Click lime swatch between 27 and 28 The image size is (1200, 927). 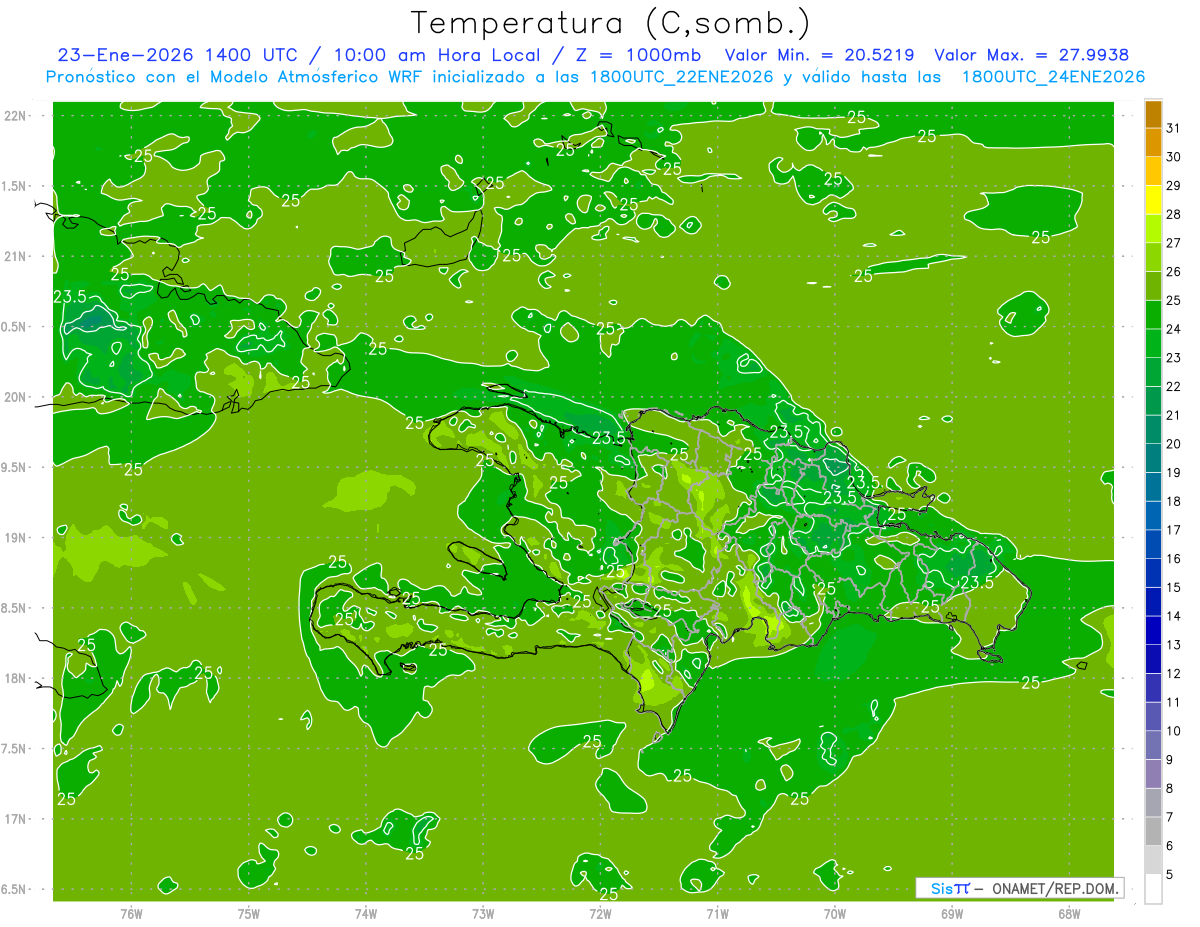pyautogui.click(x=1153, y=228)
